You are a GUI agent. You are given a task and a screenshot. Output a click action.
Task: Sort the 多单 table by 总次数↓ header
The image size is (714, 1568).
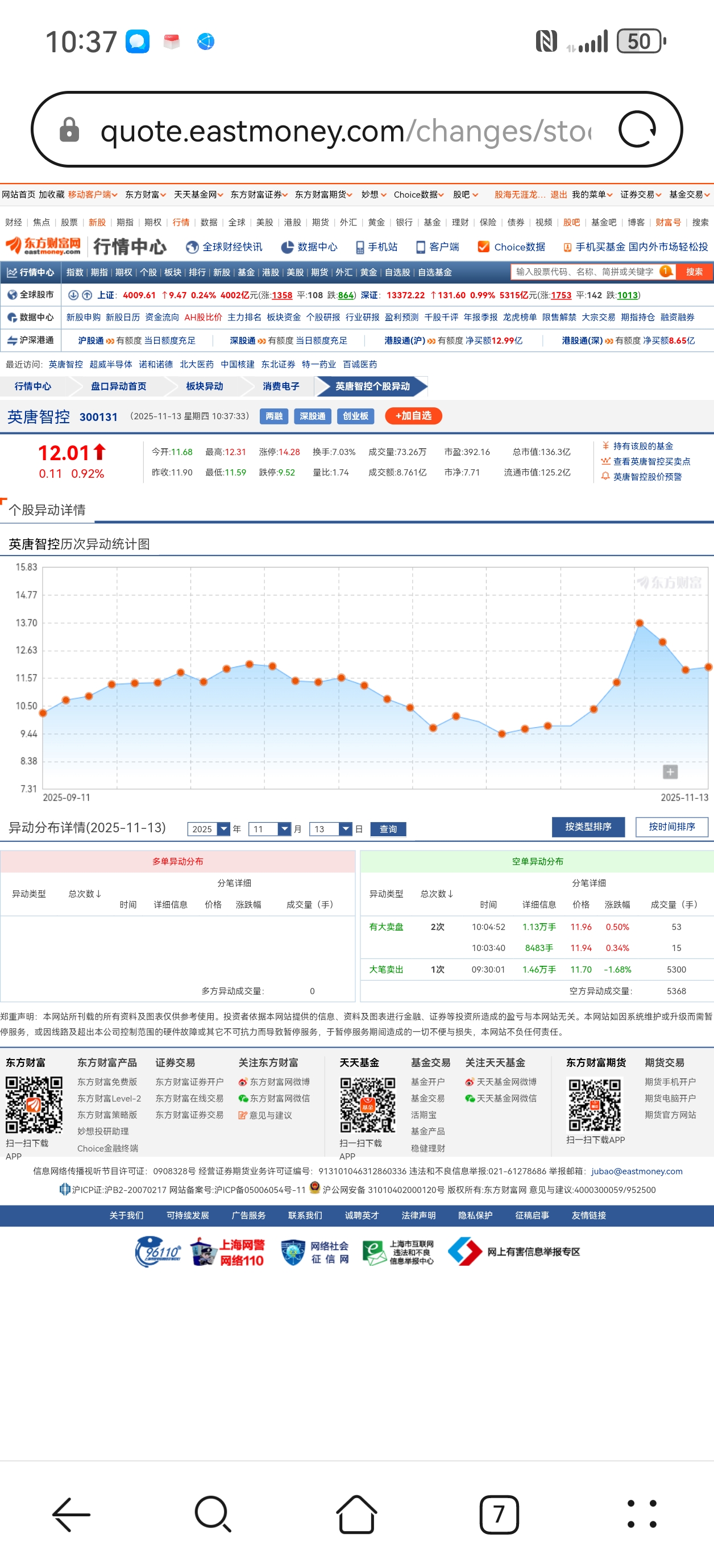(85, 894)
